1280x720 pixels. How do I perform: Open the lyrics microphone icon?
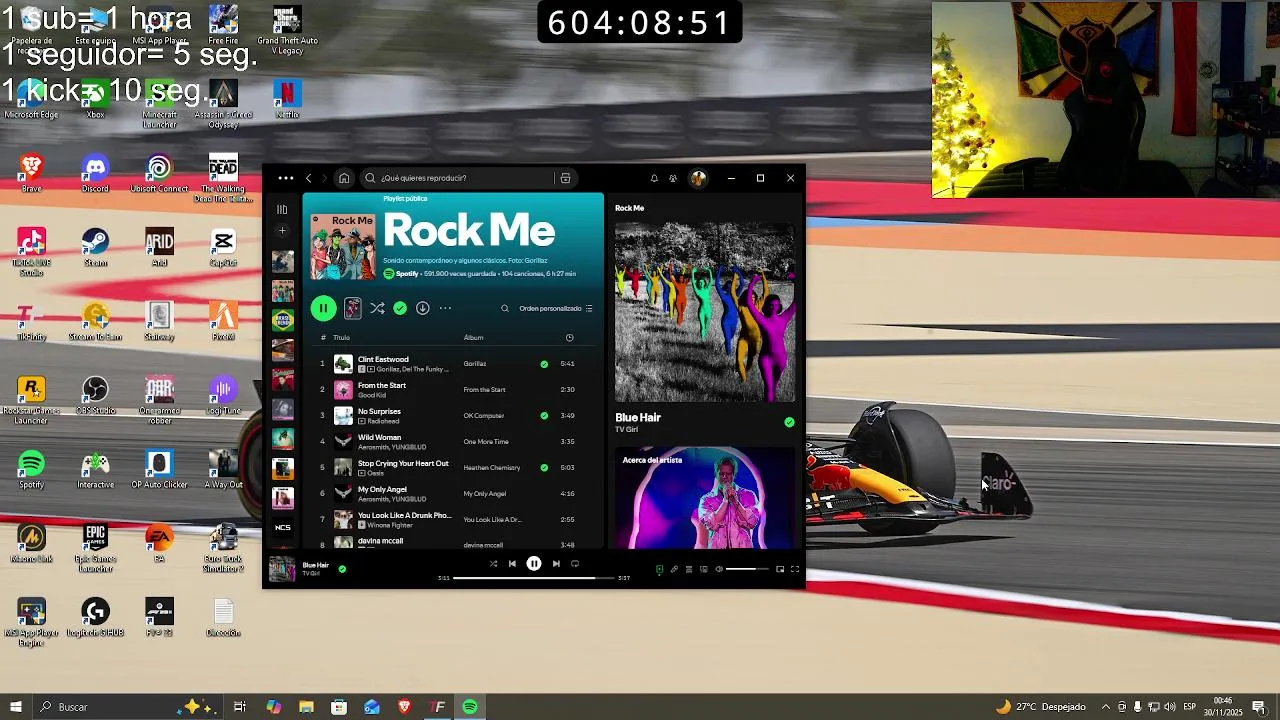coord(674,569)
